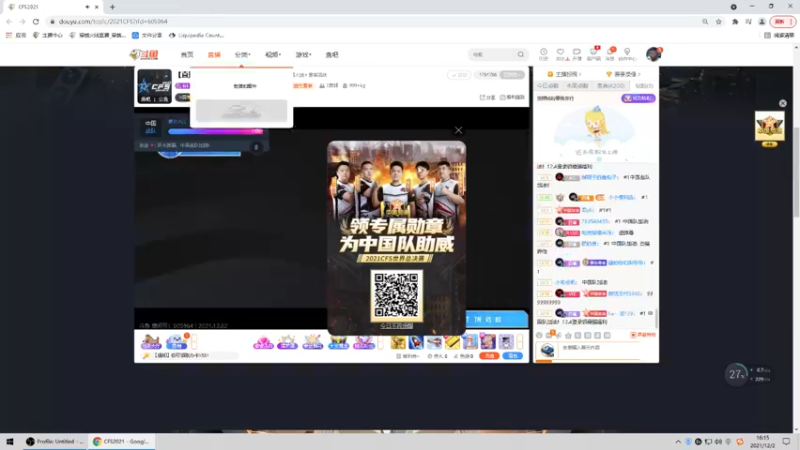The width and height of the screenshot is (800, 450).
Task: Expand the 游戏 navigation dropdown
Action: 303,55
